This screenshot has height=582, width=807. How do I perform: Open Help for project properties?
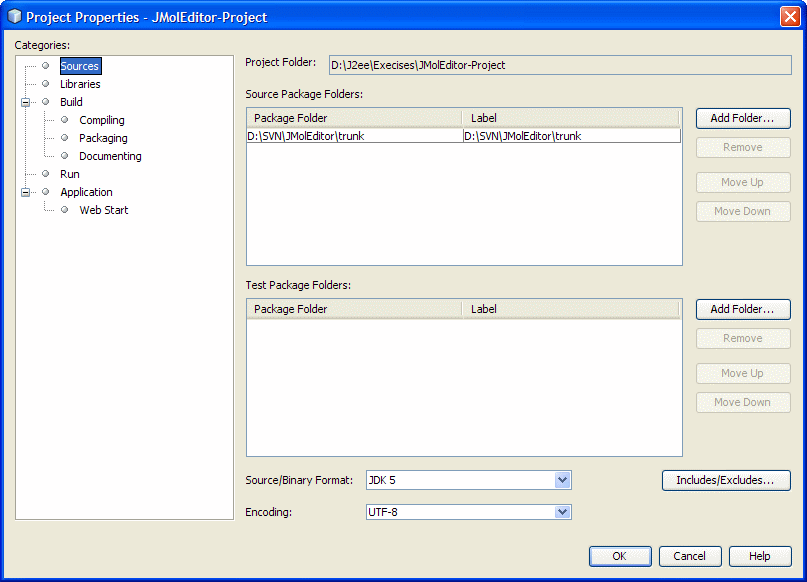760,556
